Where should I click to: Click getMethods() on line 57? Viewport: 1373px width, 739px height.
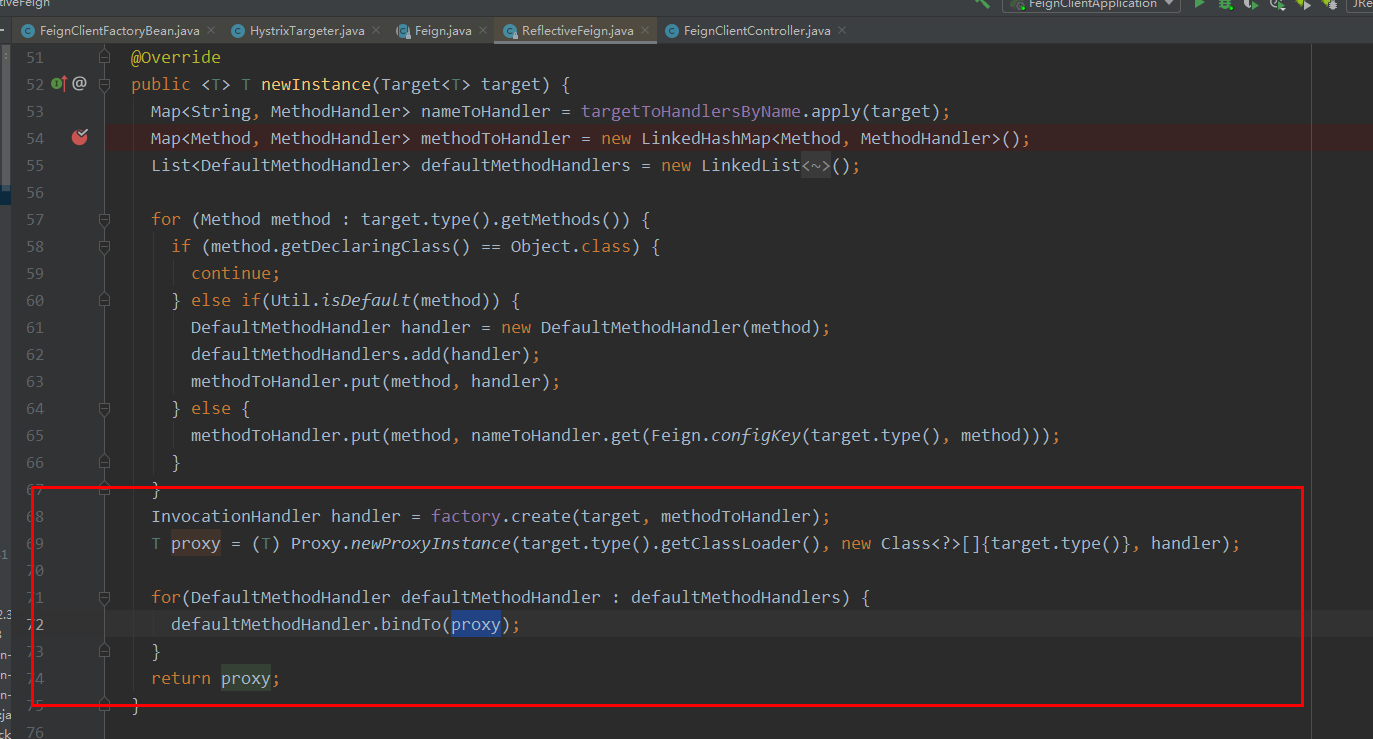click(581, 219)
